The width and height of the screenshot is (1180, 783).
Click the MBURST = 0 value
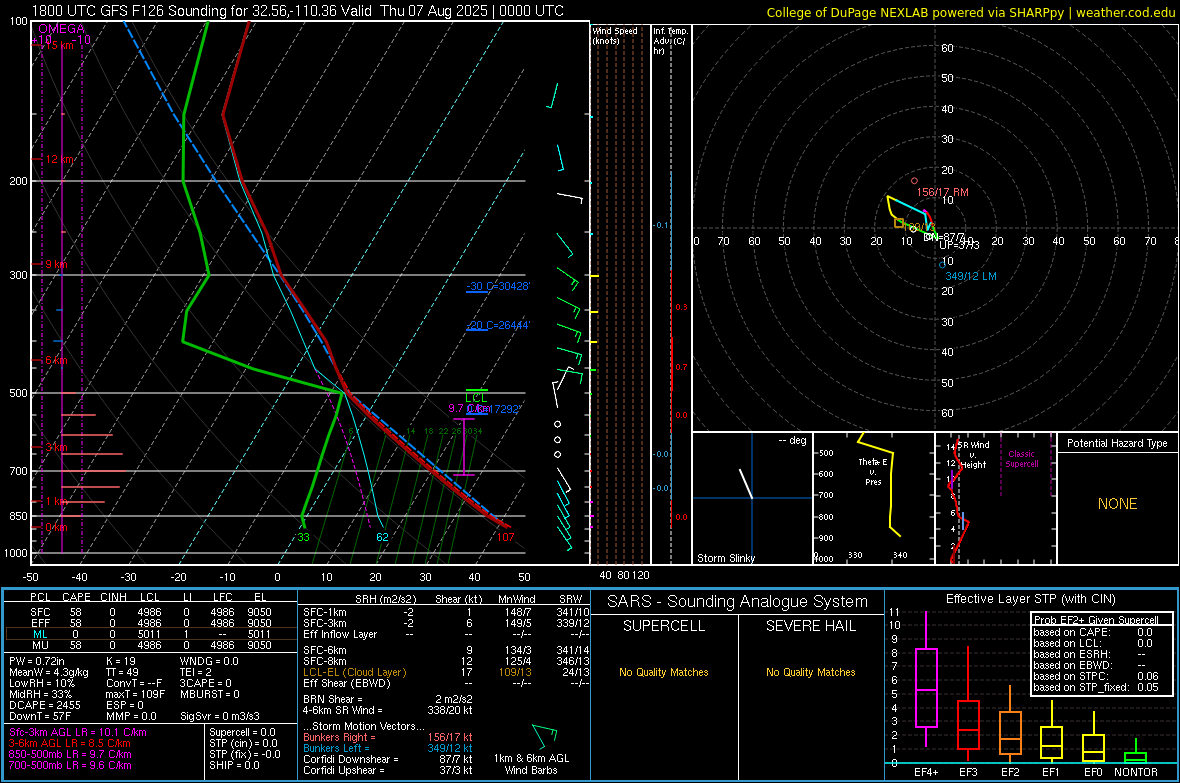point(210,694)
